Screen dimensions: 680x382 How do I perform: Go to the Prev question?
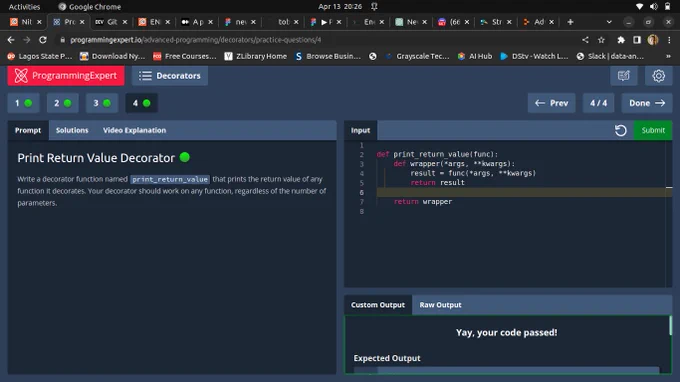[551, 103]
